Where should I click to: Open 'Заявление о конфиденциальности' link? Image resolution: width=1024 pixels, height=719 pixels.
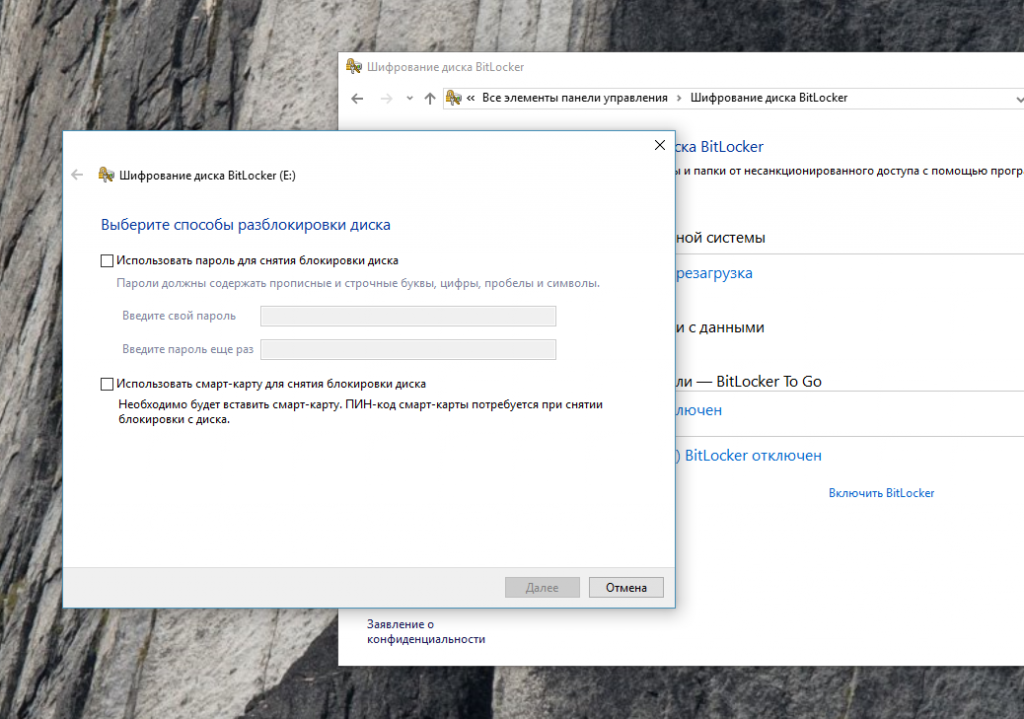[x=426, y=631]
